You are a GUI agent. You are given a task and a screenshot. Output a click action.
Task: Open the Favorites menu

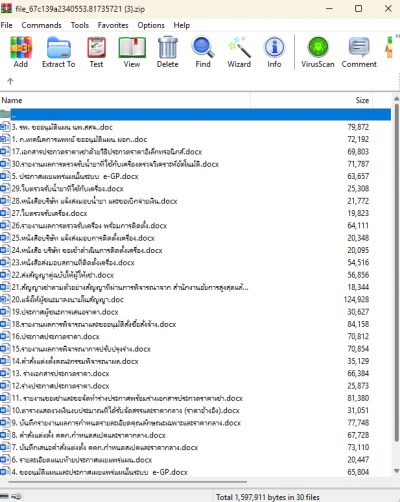coord(113,25)
